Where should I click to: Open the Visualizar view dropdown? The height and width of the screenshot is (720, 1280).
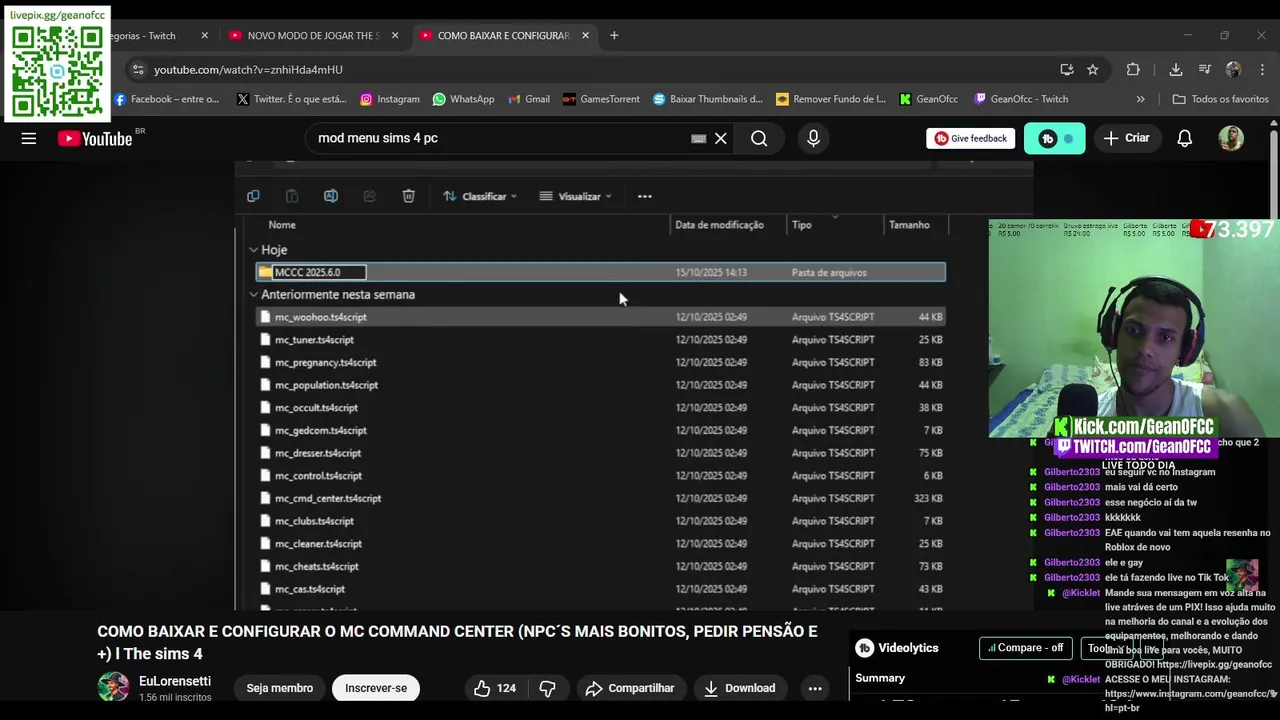(x=575, y=196)
